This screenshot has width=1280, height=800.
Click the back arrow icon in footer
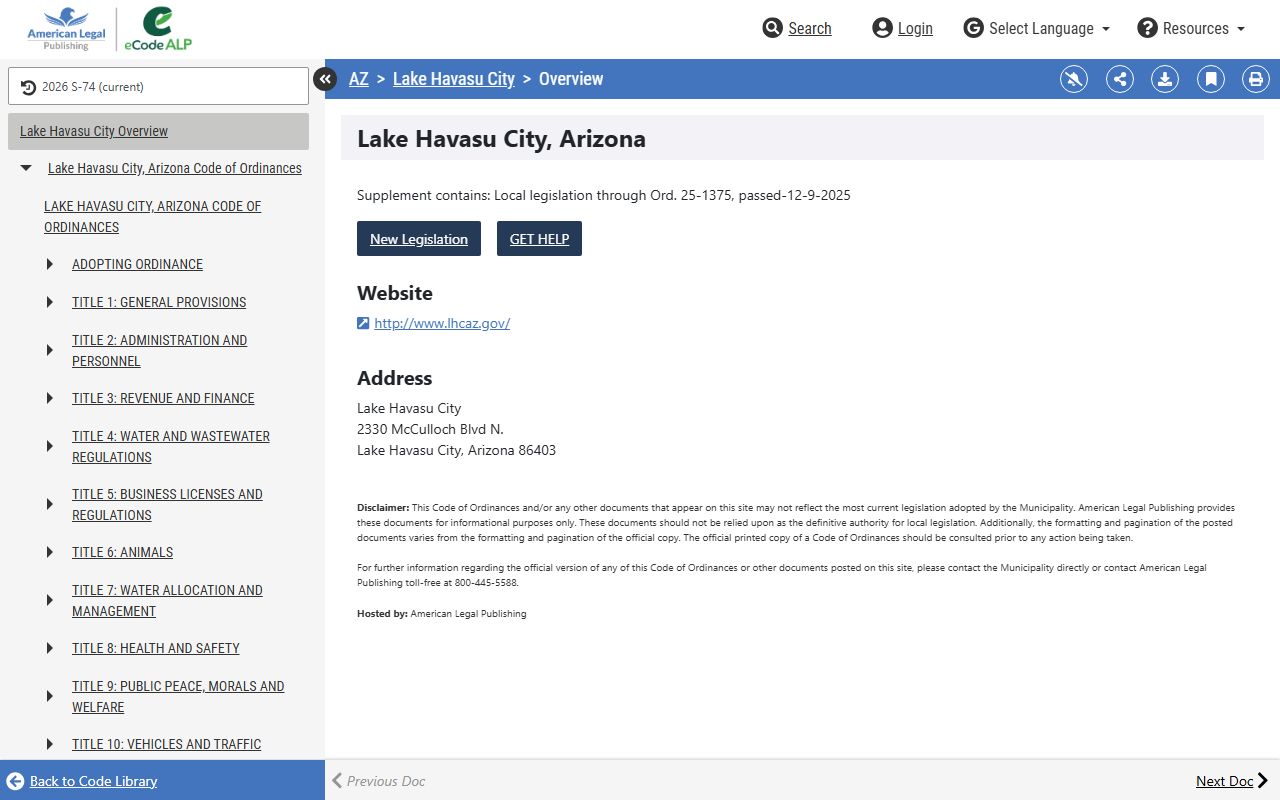click(x=15, y=781)
